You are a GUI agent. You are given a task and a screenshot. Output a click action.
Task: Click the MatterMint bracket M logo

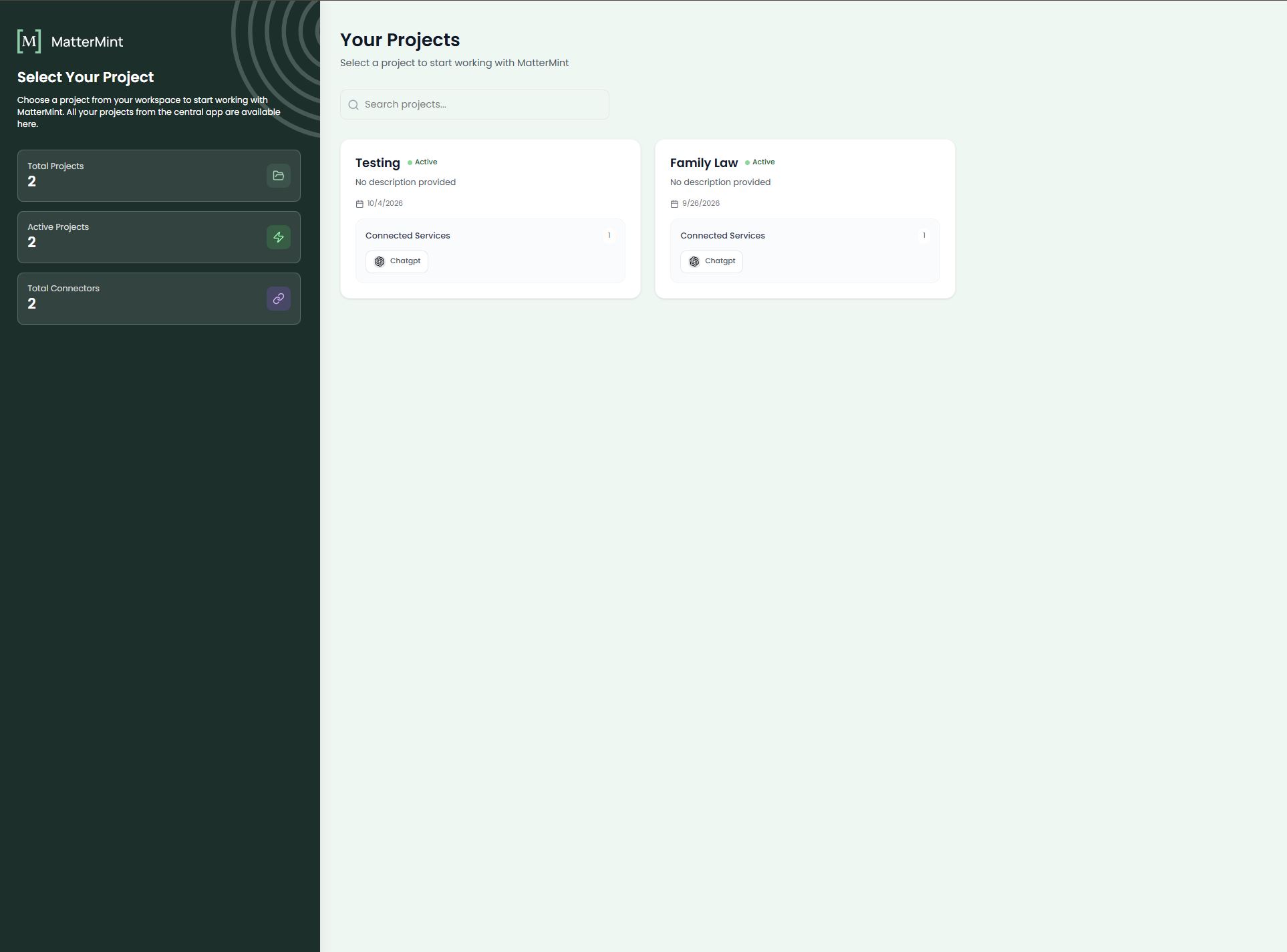click(29, 41)
